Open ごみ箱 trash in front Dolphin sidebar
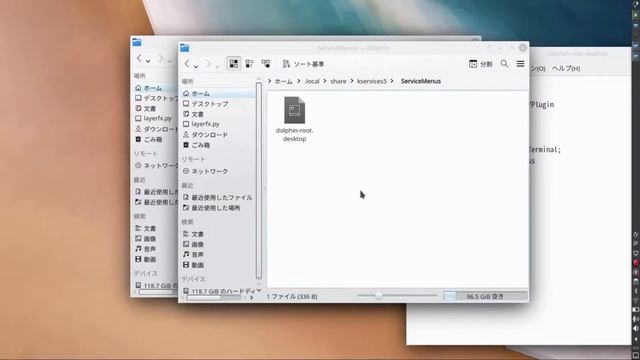640x360 pixels. (x=218, y=145)
